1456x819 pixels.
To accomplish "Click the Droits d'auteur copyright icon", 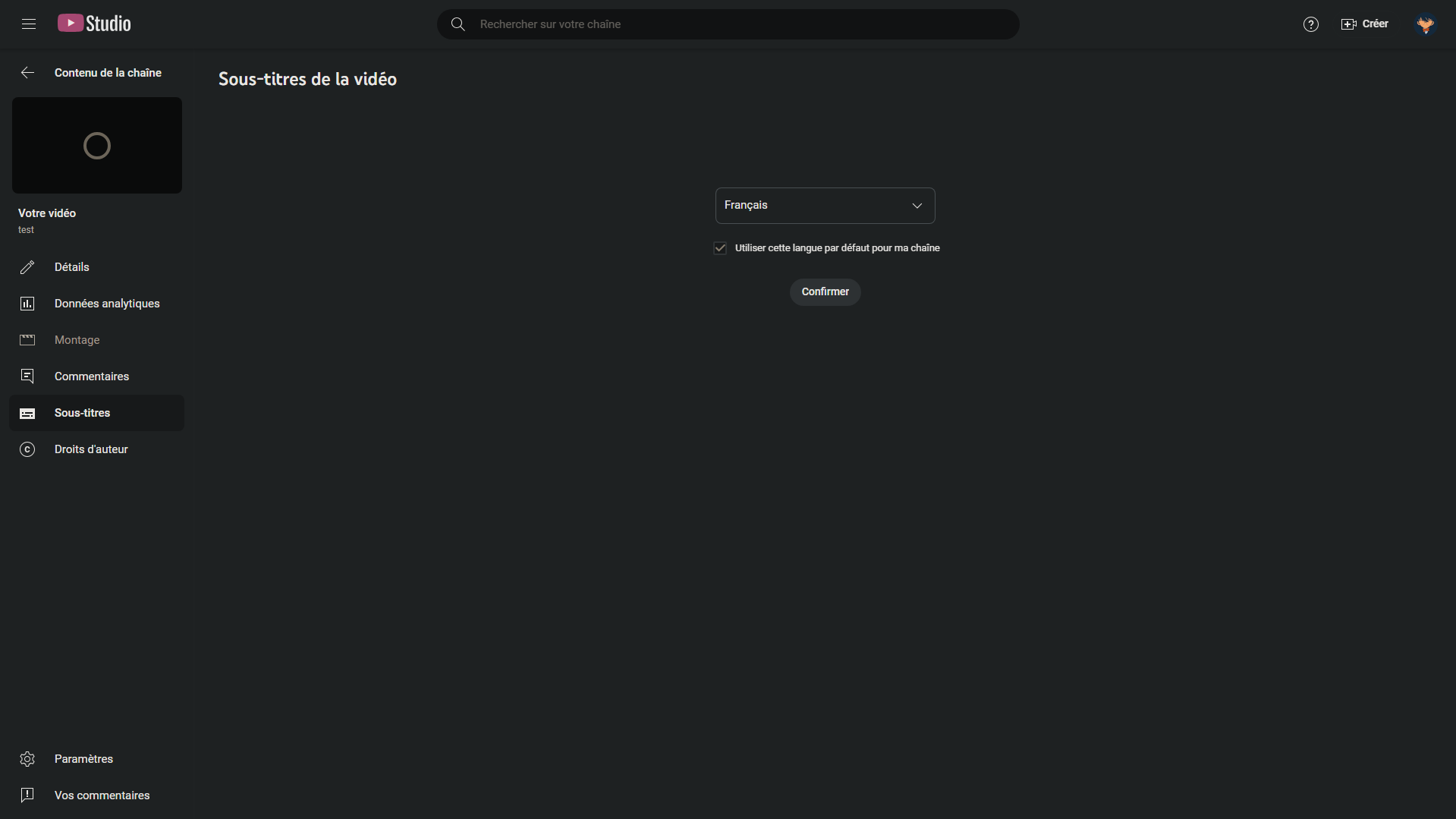I will tap(27, 449).
